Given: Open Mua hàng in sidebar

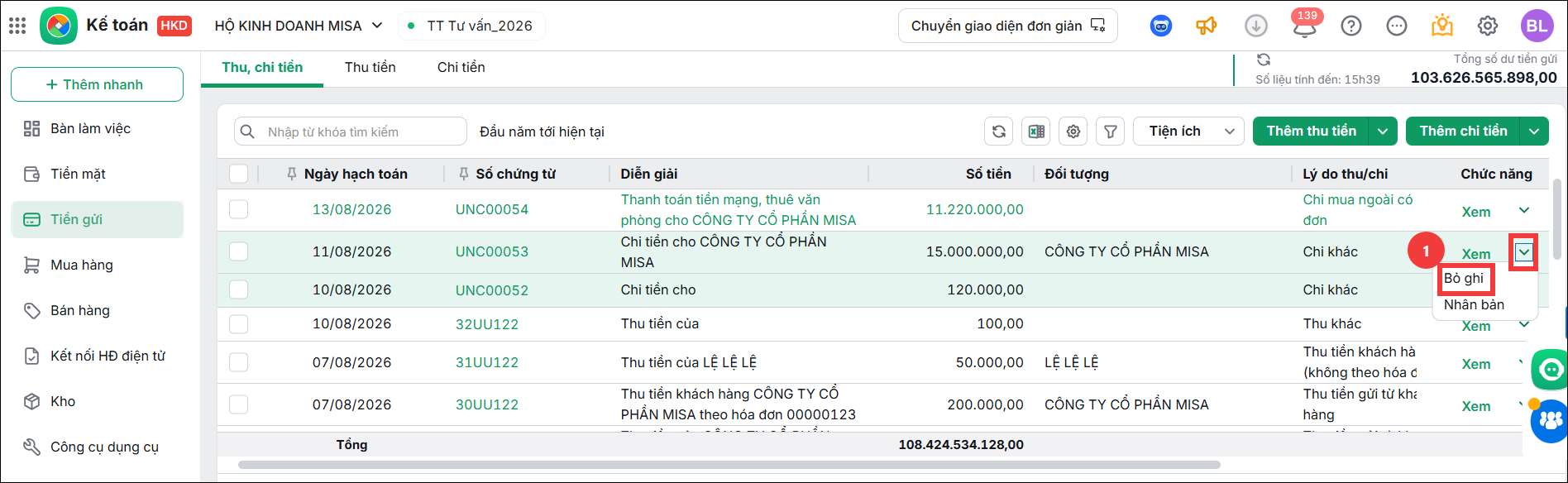Looking at the screenshot, I should pyautogui.click(x=98, y=265).
